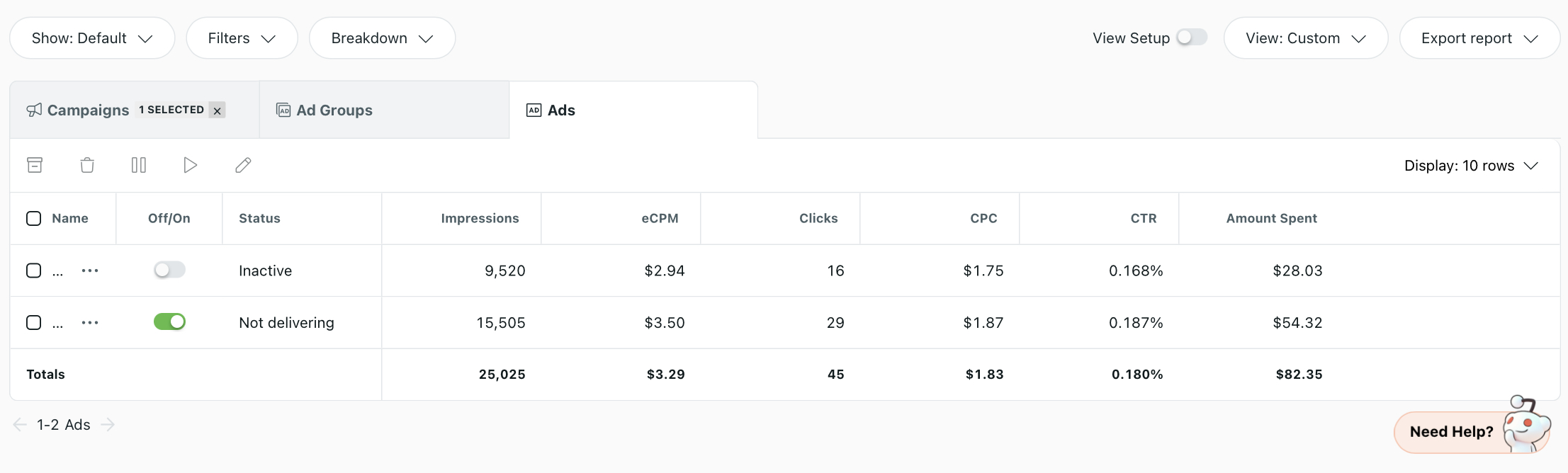Viewport: 1568px width, 473px height.
Task: Go to next page of ads
Action: [x=108, y=425]
